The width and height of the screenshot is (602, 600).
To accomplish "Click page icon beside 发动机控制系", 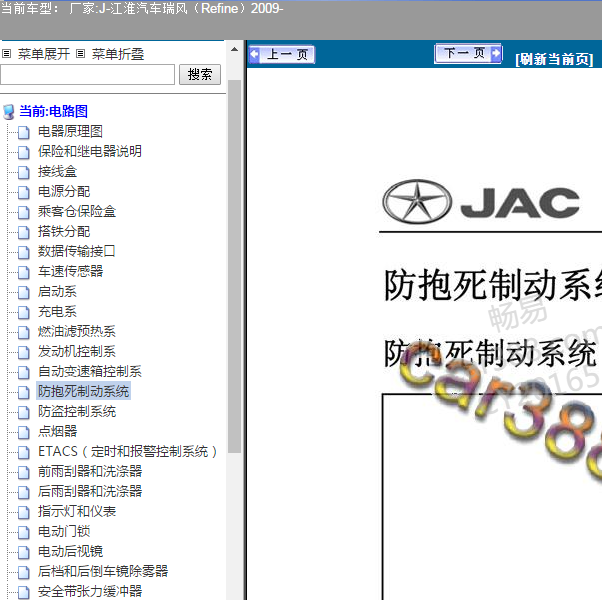I will click(x=24, y=352).
